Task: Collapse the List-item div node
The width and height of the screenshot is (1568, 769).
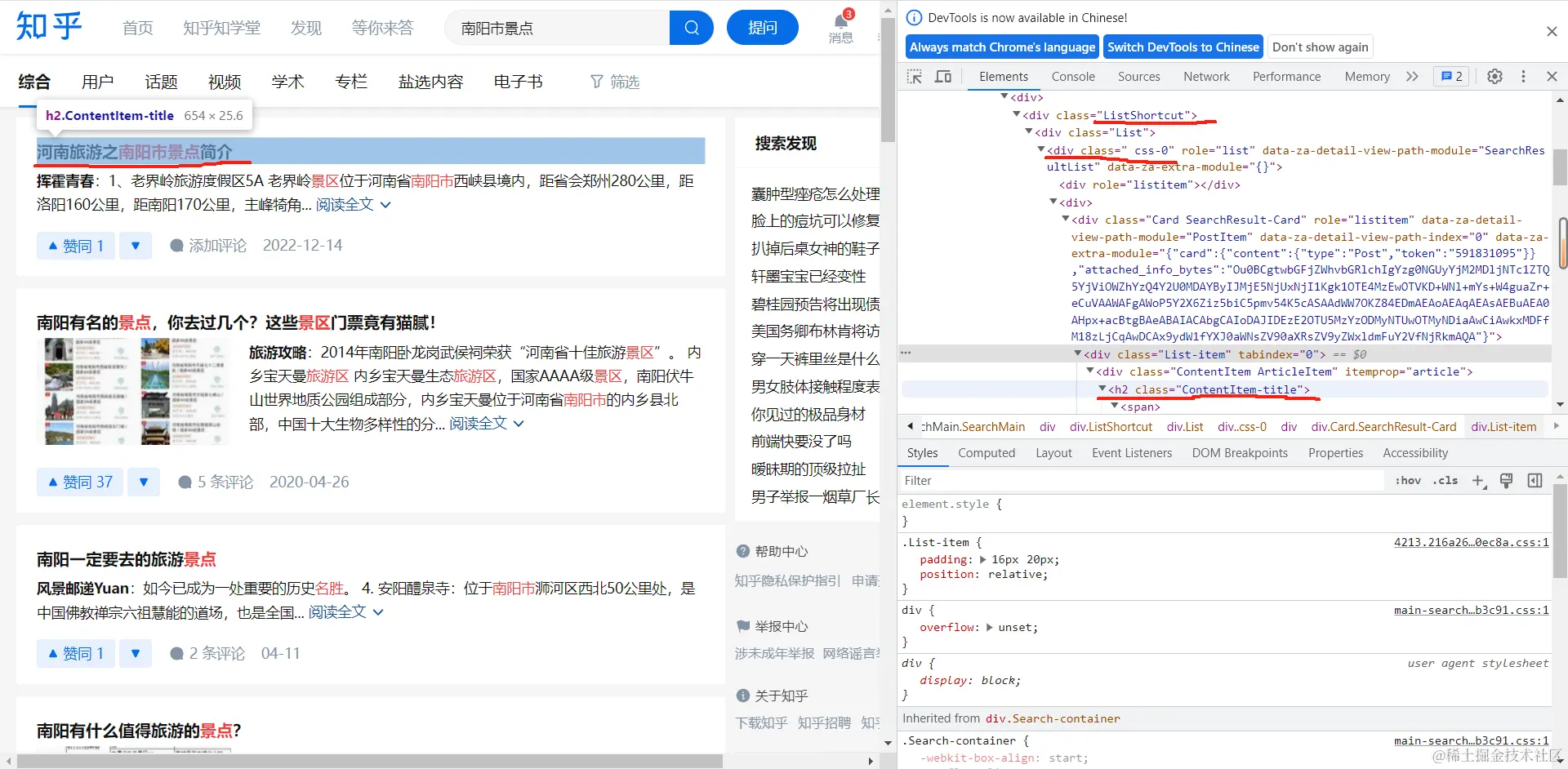Action: tap(1077, 354)
